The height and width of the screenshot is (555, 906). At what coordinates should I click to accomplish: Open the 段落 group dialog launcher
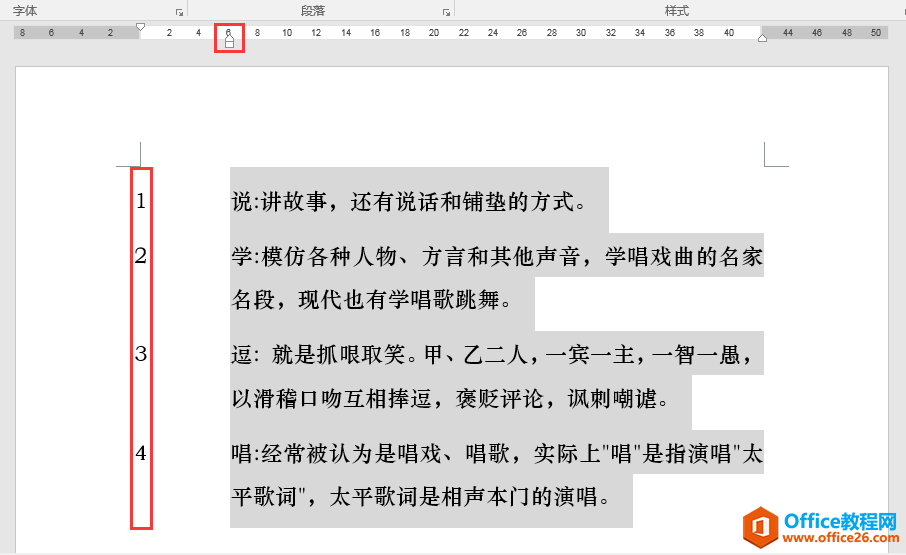pyautogui.click(x=446, y=12)
